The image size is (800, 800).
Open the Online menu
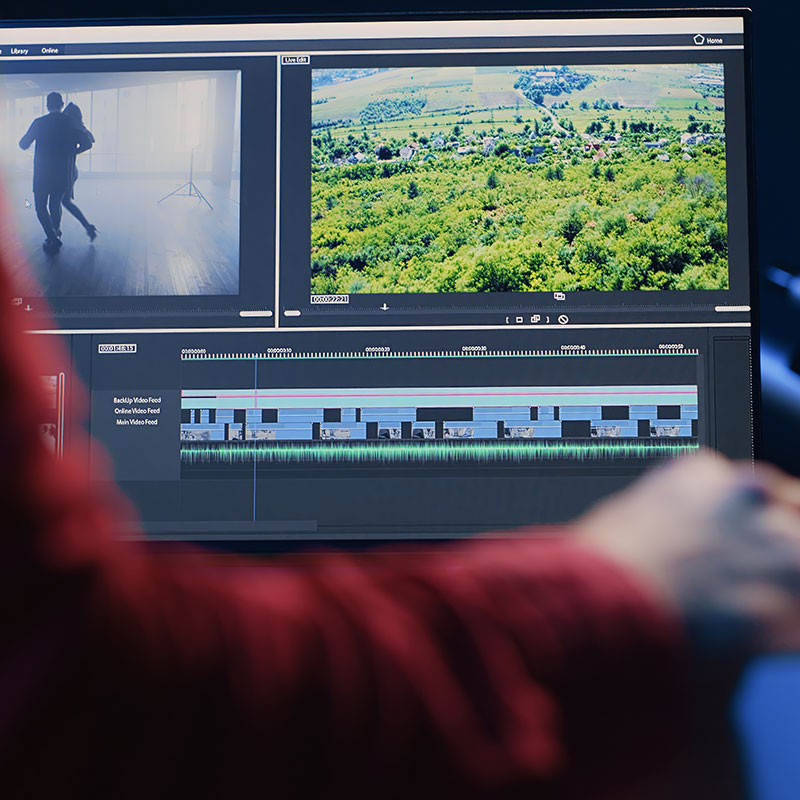(x=49, y=51)
